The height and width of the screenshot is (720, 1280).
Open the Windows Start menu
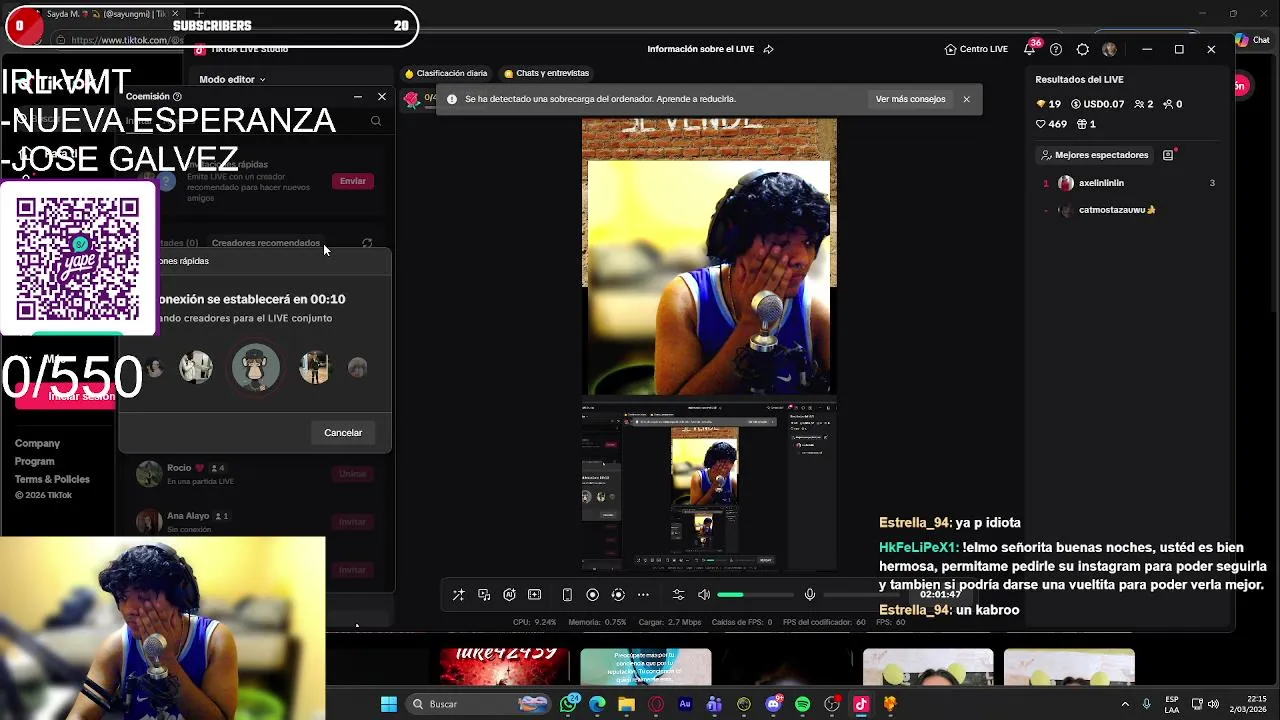click(x=388, y=704)
